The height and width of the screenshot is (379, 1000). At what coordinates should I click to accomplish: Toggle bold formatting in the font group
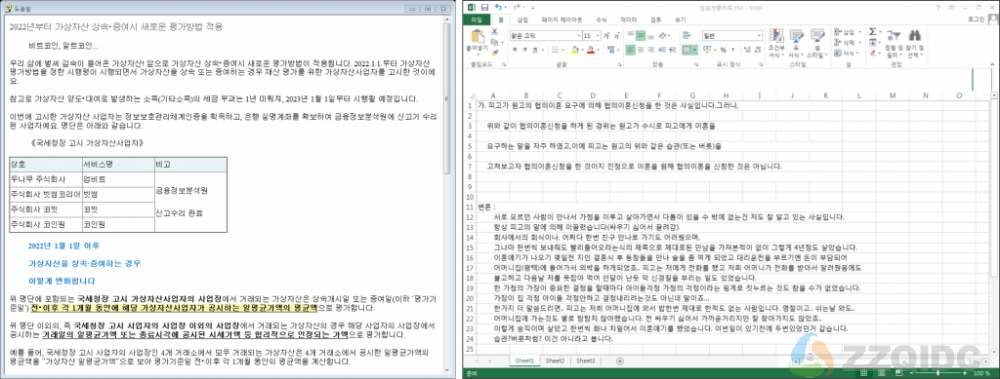pyautogui.click(x=514, y=49)
